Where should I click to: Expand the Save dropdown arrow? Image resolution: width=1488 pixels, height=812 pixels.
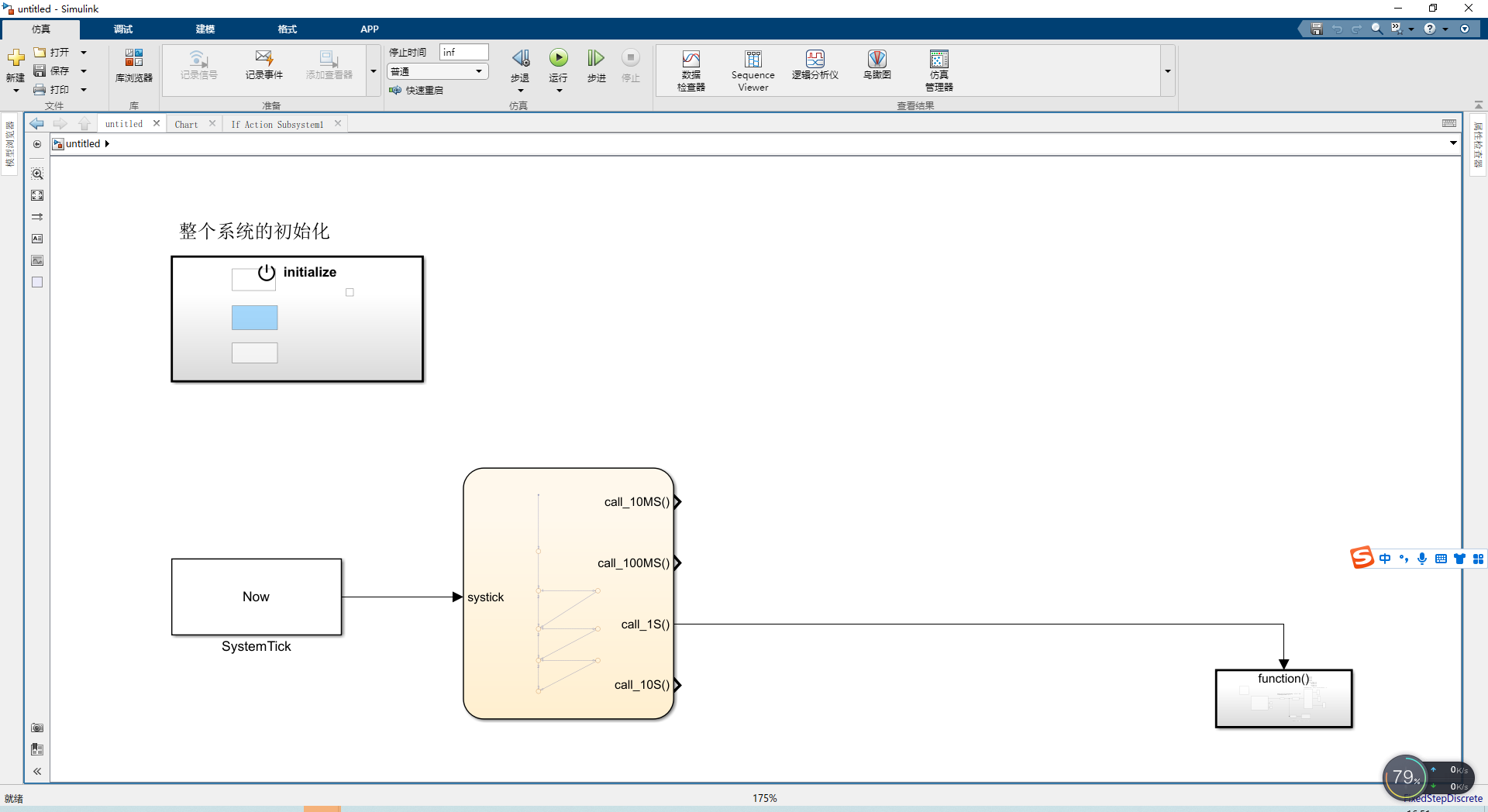[x=84, y=71]
